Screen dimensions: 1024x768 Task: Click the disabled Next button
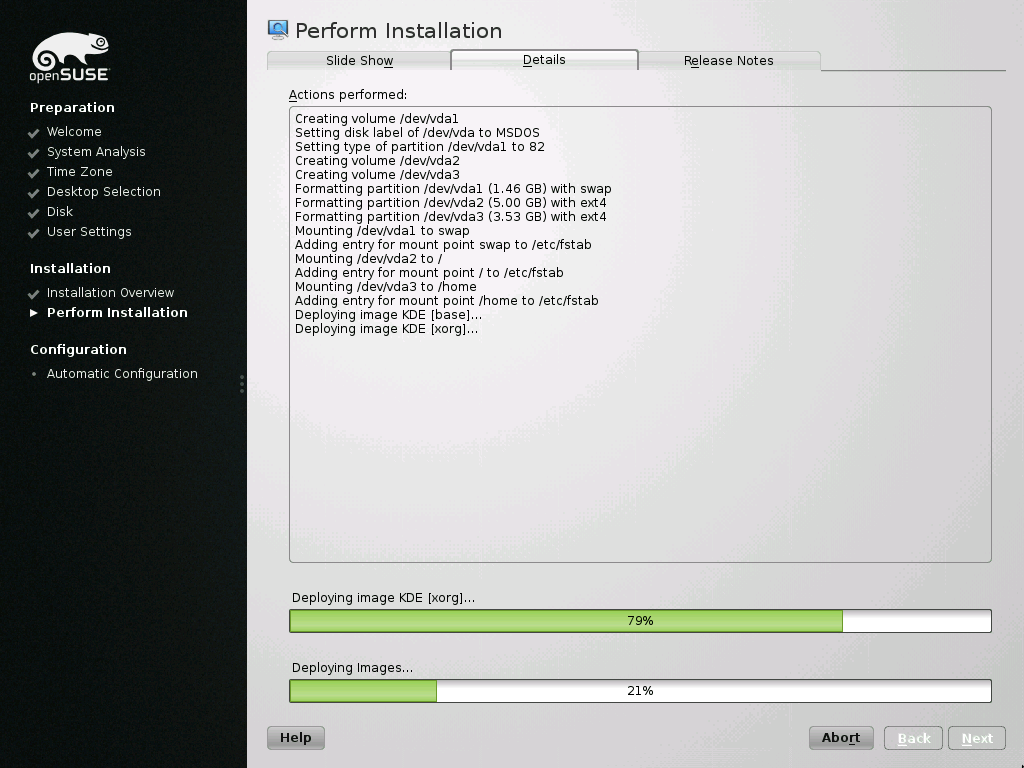coord(977,738)
